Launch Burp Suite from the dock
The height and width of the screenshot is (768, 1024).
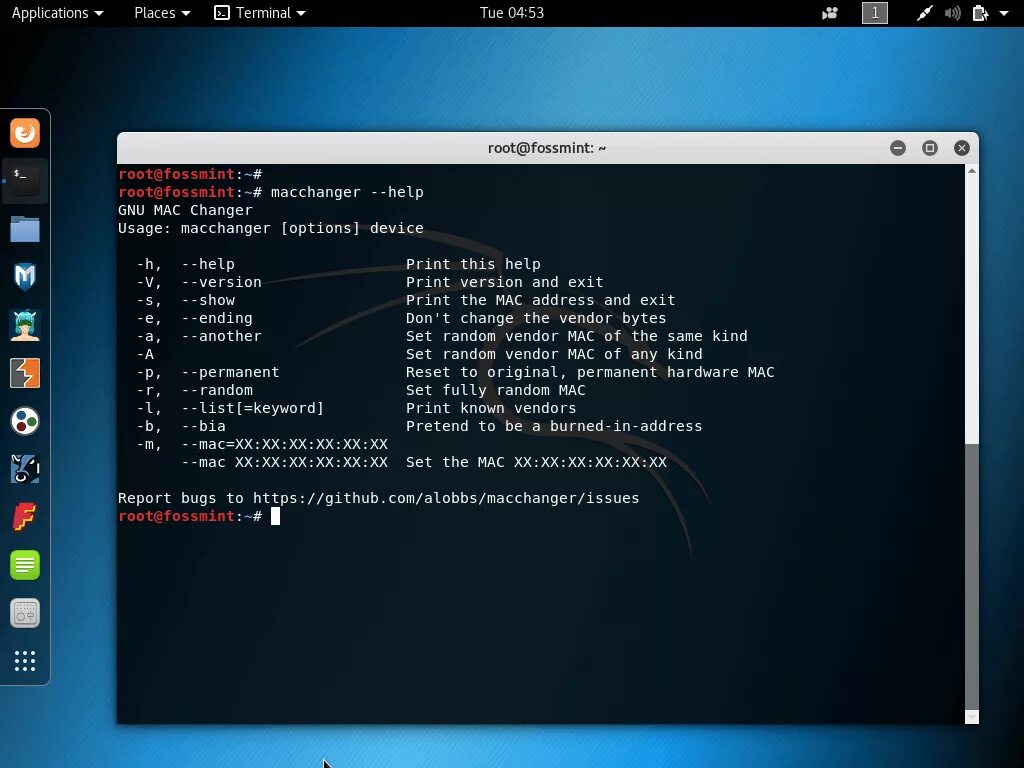25,373
